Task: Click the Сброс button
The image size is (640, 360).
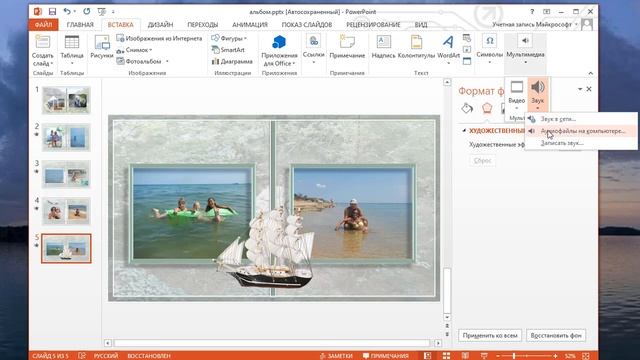Action: [482, 161]
